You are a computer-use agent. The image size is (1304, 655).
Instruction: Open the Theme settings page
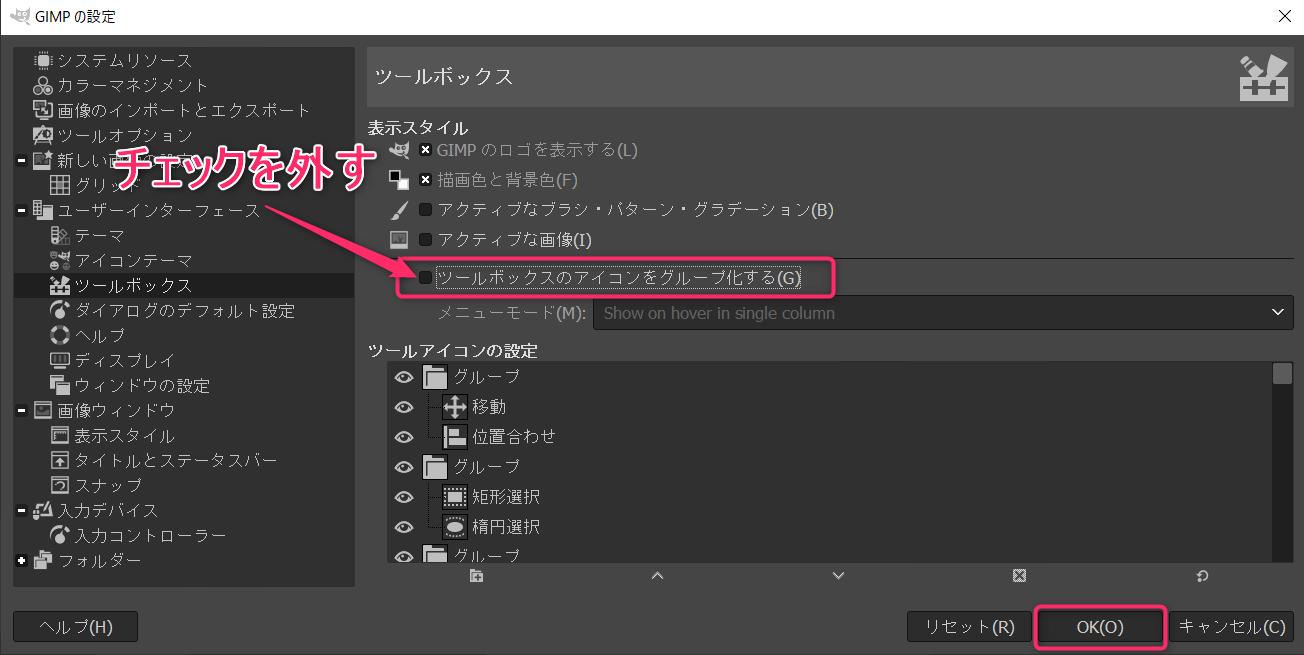(99, 236)
